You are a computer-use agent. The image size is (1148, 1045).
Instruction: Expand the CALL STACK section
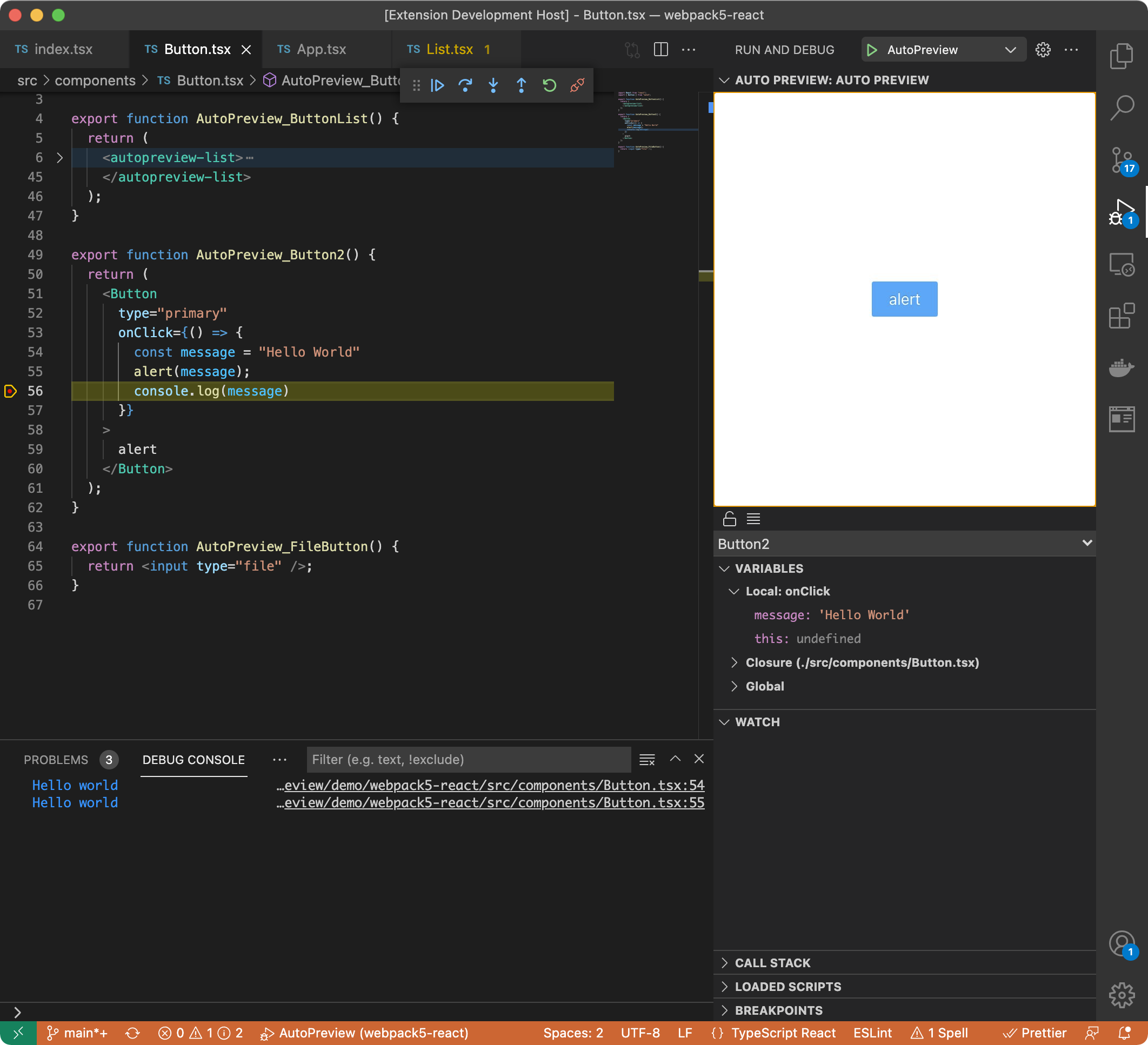click(772, 962)
